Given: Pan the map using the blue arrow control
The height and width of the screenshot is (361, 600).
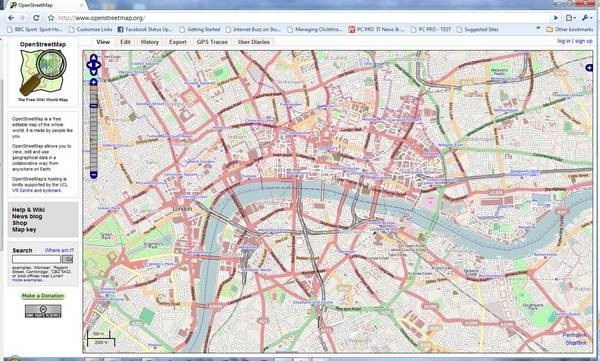Looking at the screenshot, I should (94, 65).
